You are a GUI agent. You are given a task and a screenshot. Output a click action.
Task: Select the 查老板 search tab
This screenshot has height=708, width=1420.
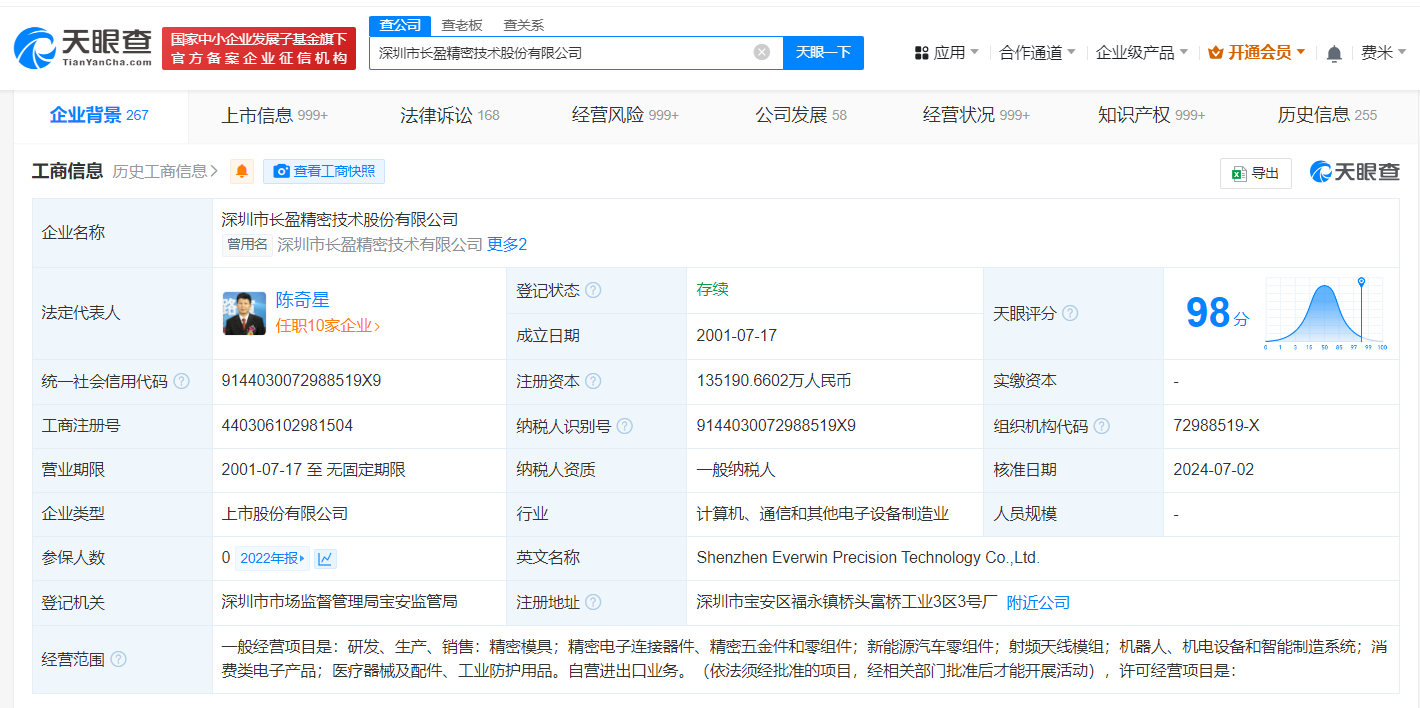pos(462,26)
